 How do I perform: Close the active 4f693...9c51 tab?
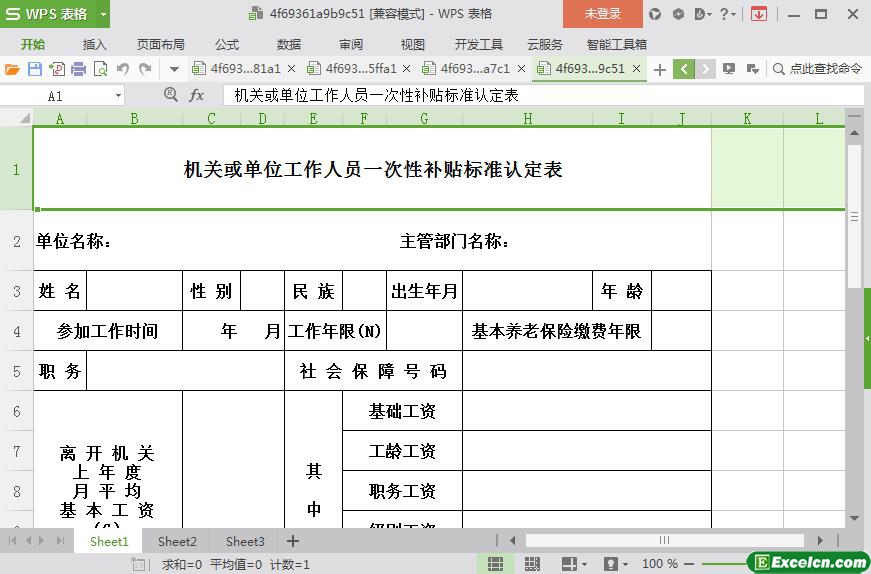[637, 69]
